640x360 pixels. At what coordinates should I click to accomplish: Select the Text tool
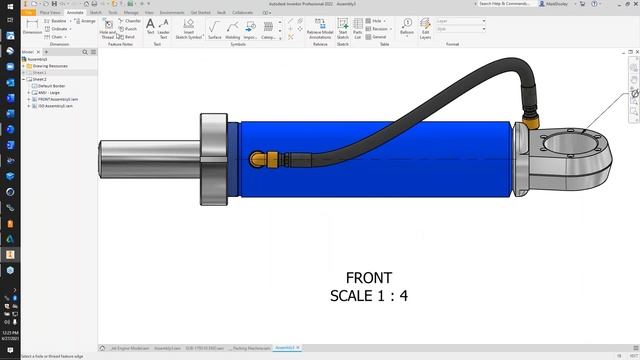pos(150,28)
